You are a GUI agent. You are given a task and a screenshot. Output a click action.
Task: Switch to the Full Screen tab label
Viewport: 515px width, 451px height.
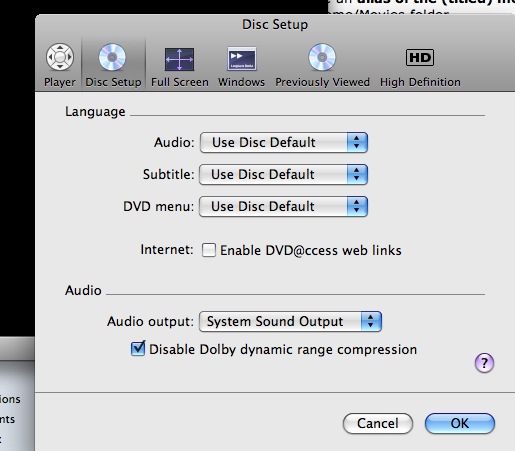point(180,82)
